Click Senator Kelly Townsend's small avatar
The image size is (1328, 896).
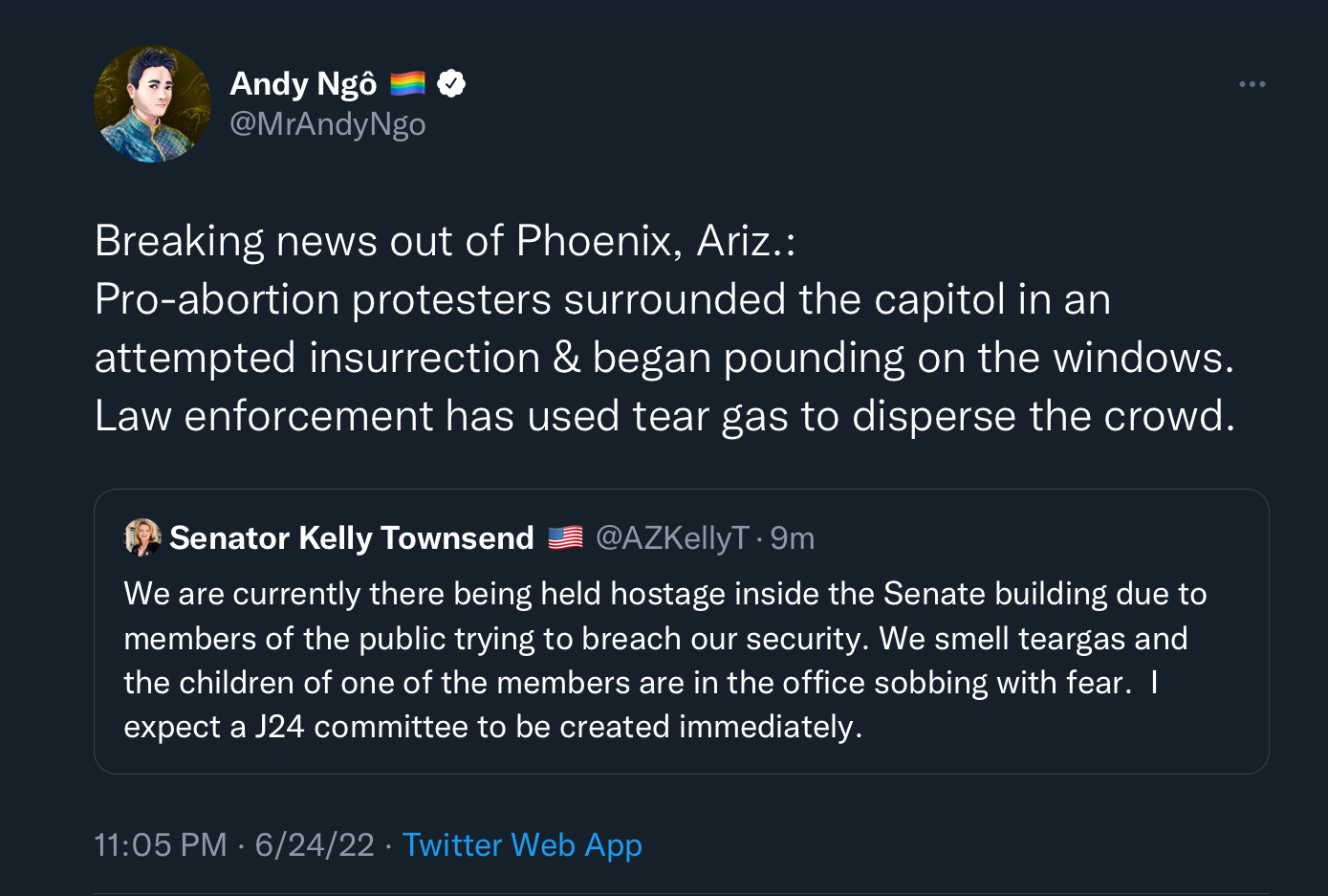pyautogui.click(x=142, y=537)
